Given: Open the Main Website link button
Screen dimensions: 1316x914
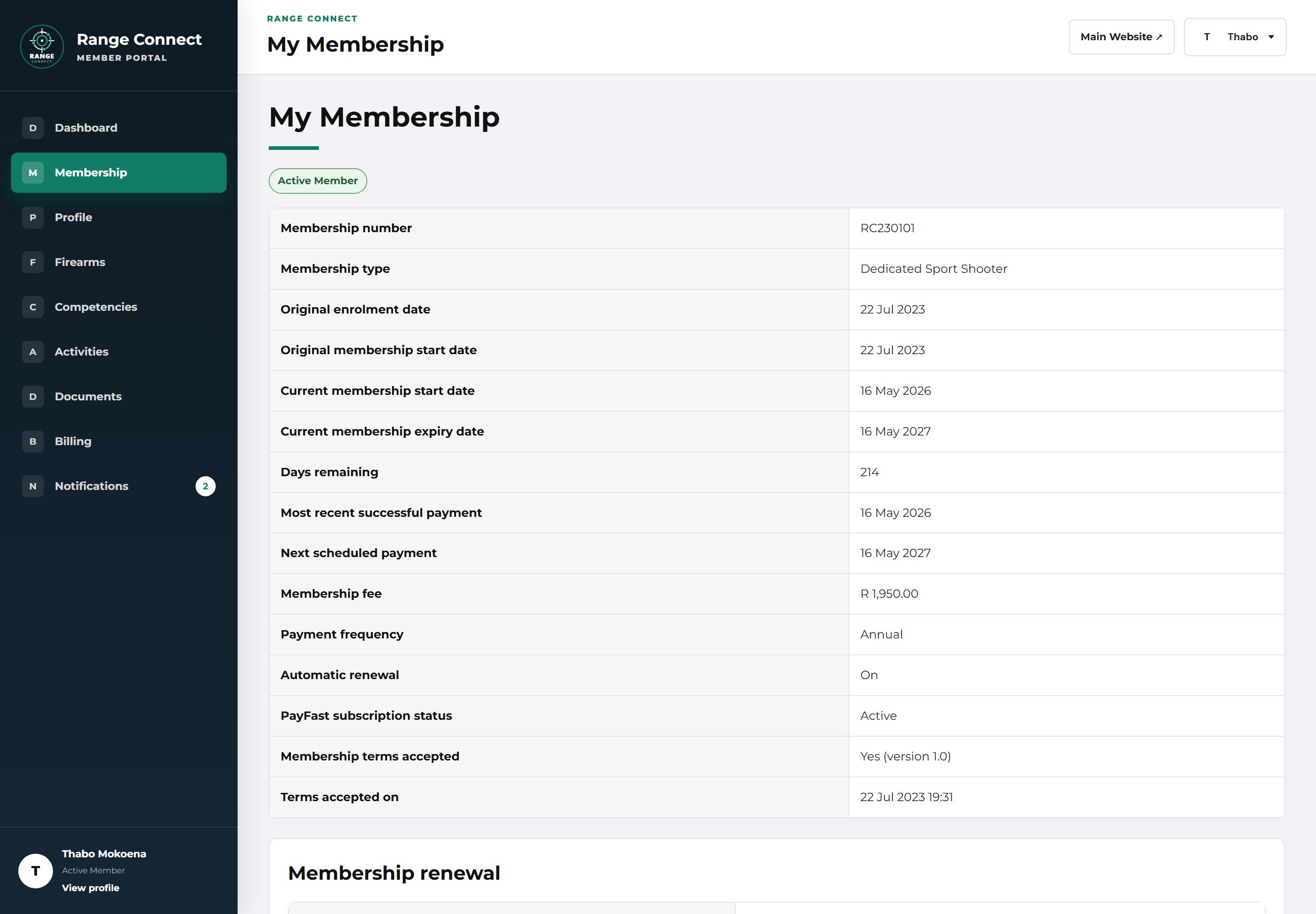Looking at the screenshot, I should (1121, 37).
